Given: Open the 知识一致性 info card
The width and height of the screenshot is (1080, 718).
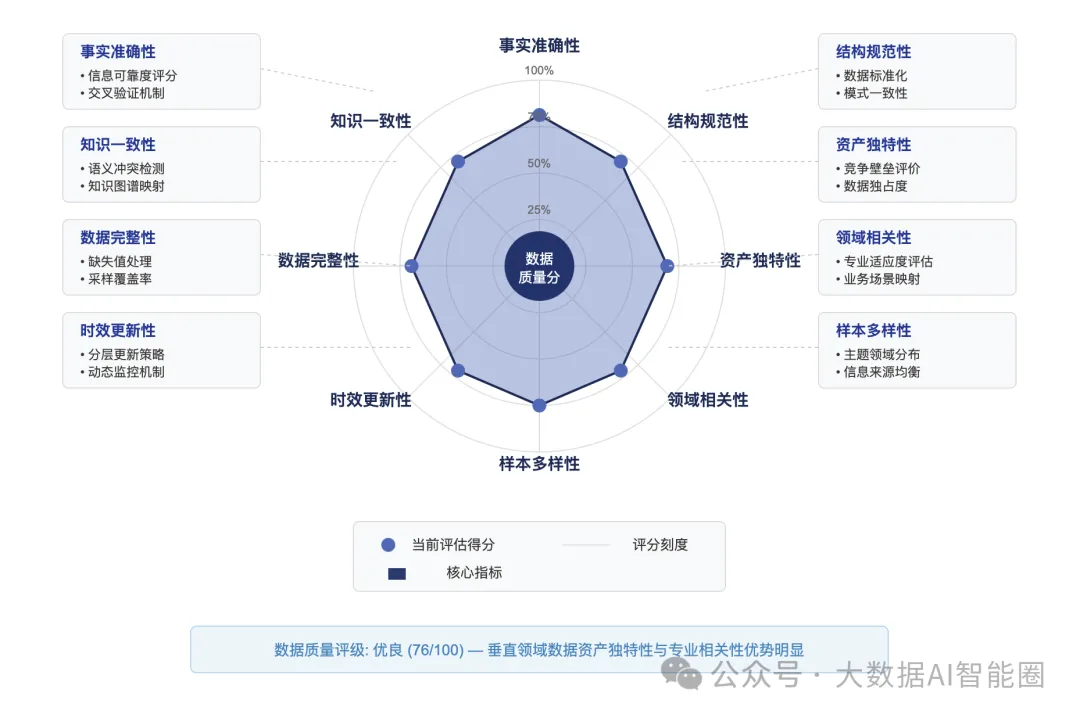Looking at the screenshot, I should (161, 164).
